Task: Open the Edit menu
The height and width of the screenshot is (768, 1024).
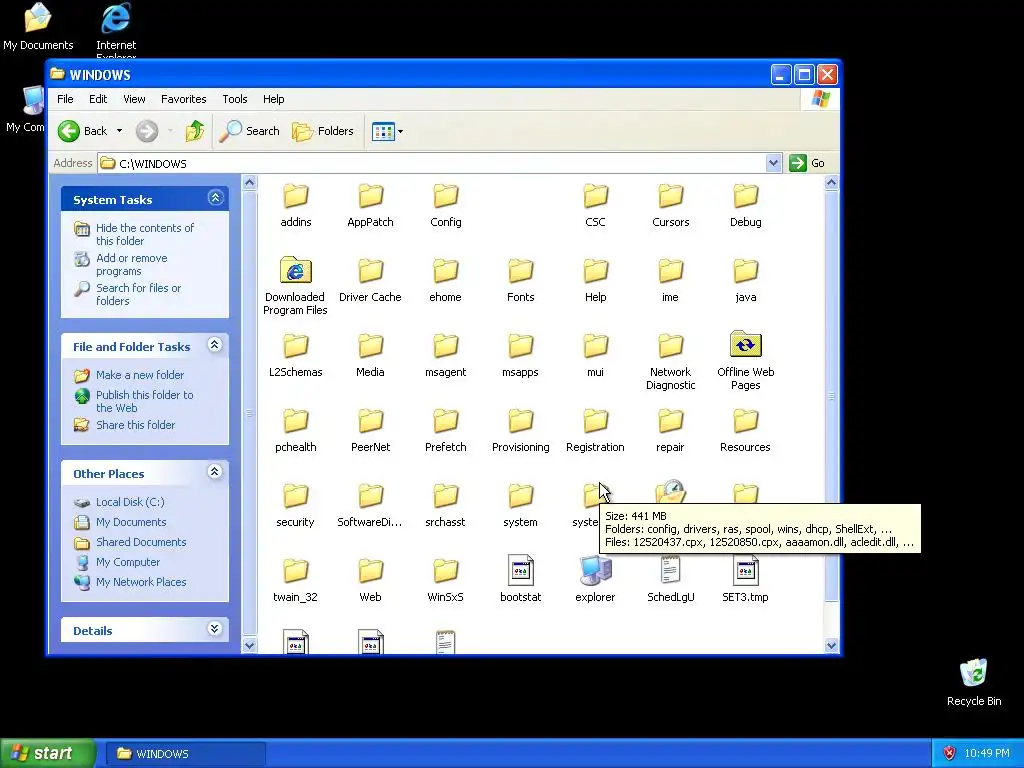Action: pos(98,99)
